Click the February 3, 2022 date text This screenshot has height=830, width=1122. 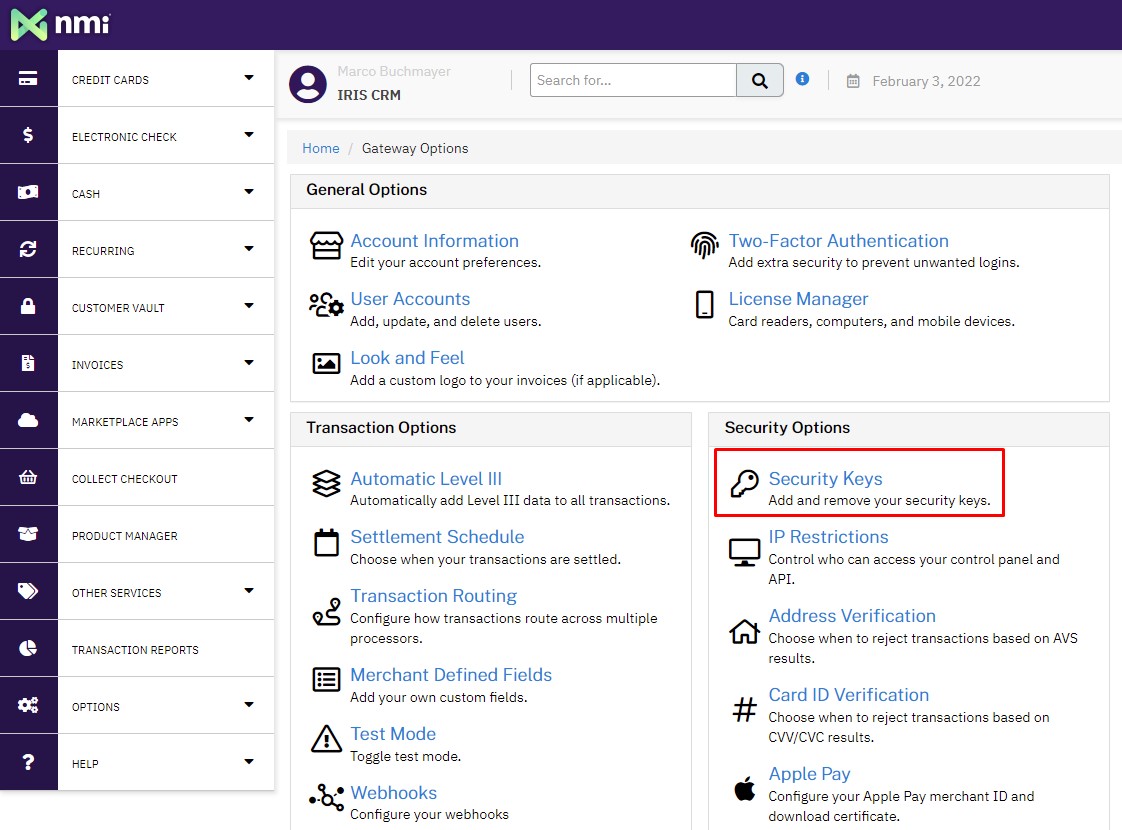pyautogui.click(x=926, y=81)
